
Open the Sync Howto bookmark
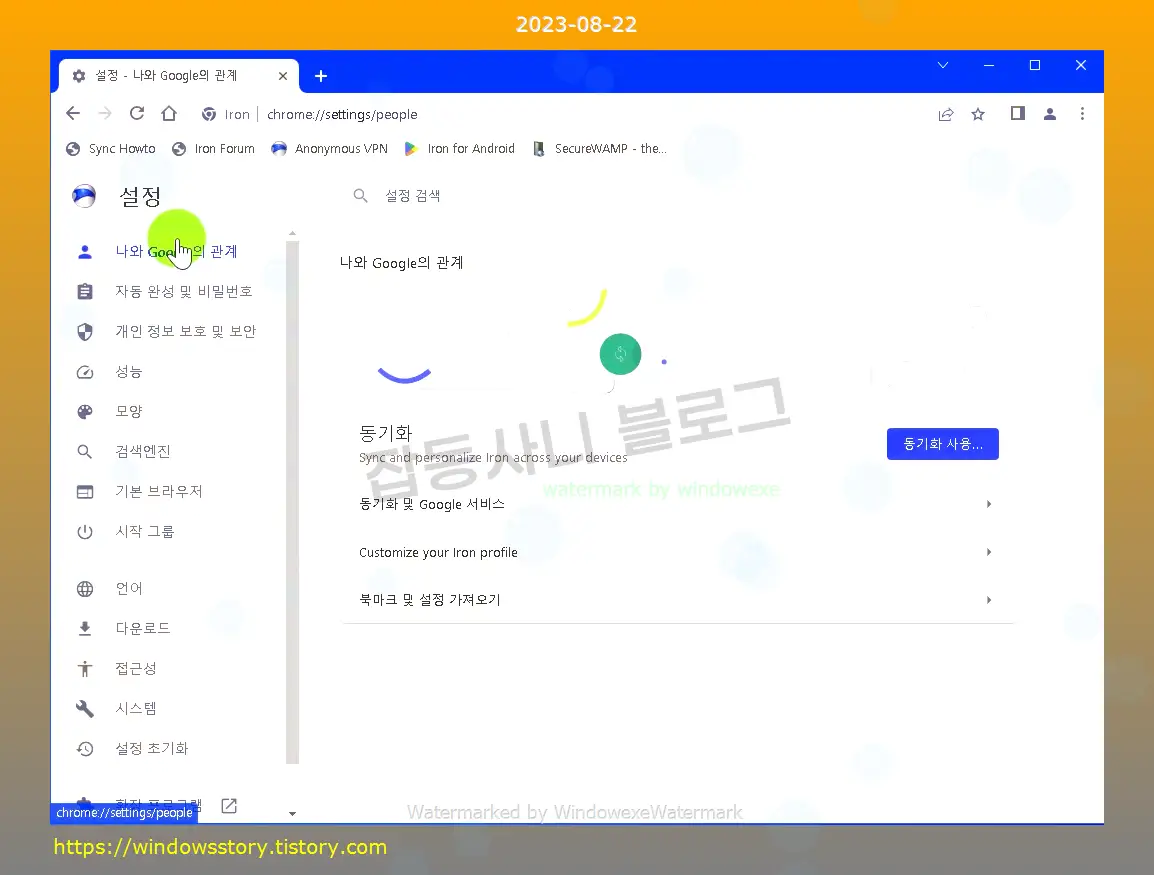(x=111, y=149)
